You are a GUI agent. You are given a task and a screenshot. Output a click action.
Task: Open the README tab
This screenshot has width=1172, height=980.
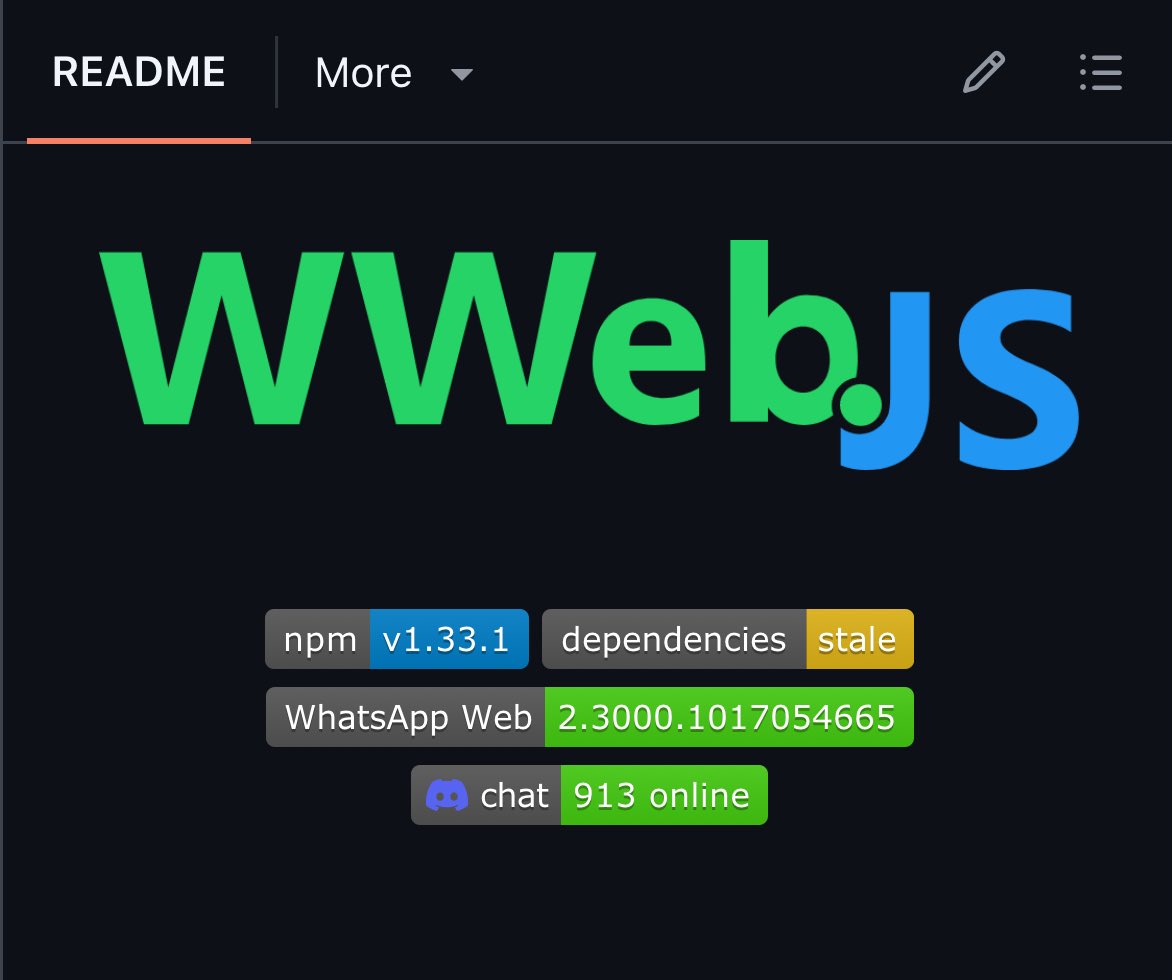tap(138, 73)
